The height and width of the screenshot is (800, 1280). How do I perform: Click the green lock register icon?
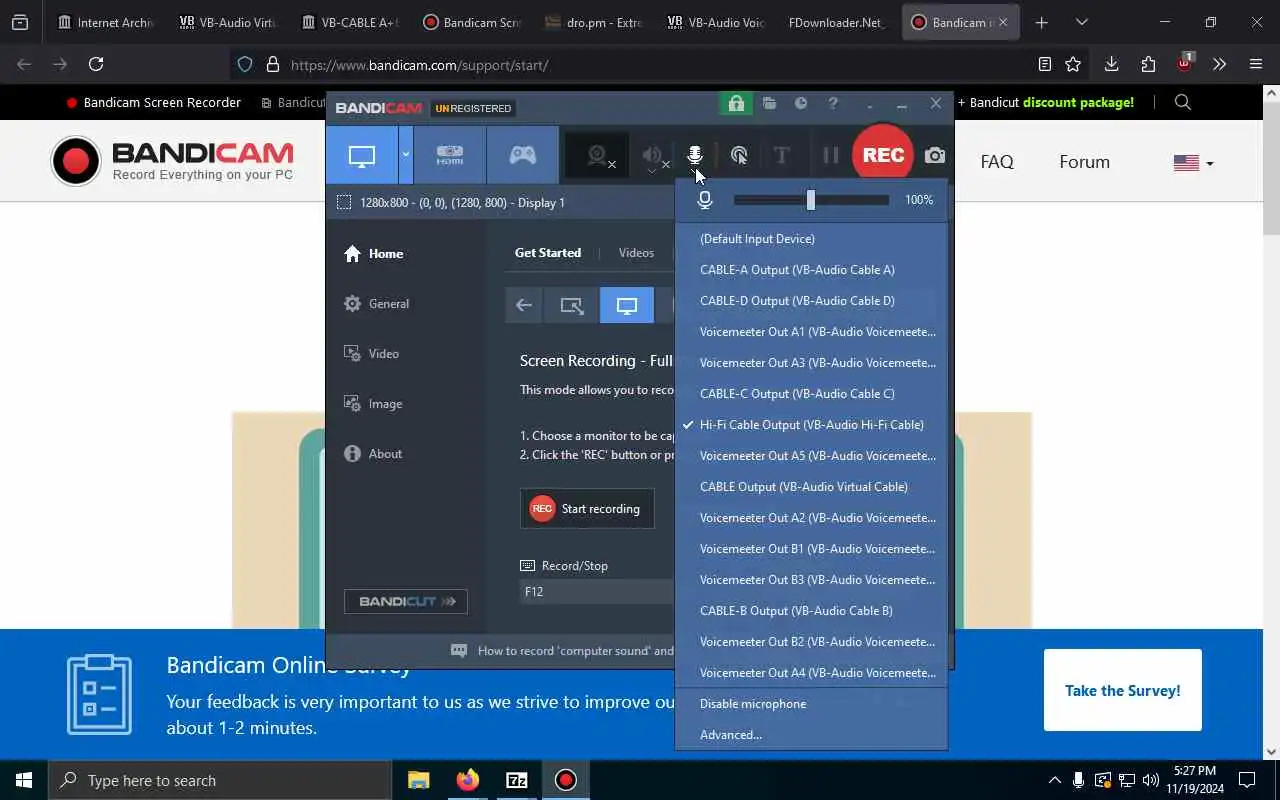pos(736,103)
